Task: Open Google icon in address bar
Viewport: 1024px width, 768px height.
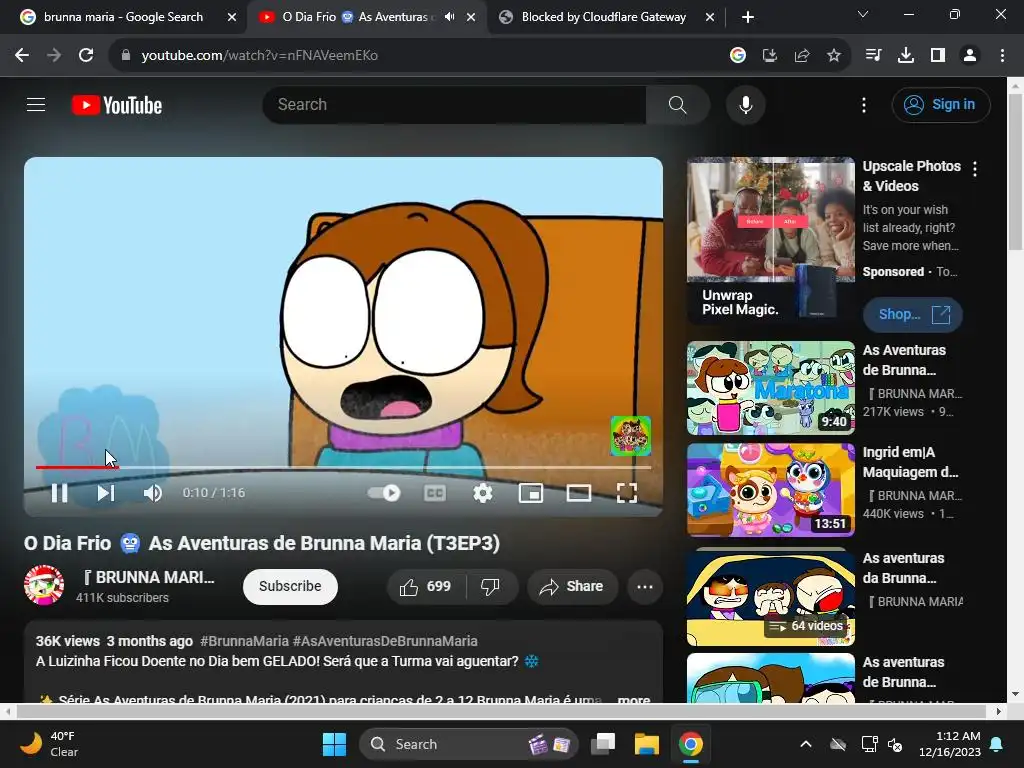Action: click(738, 56)
